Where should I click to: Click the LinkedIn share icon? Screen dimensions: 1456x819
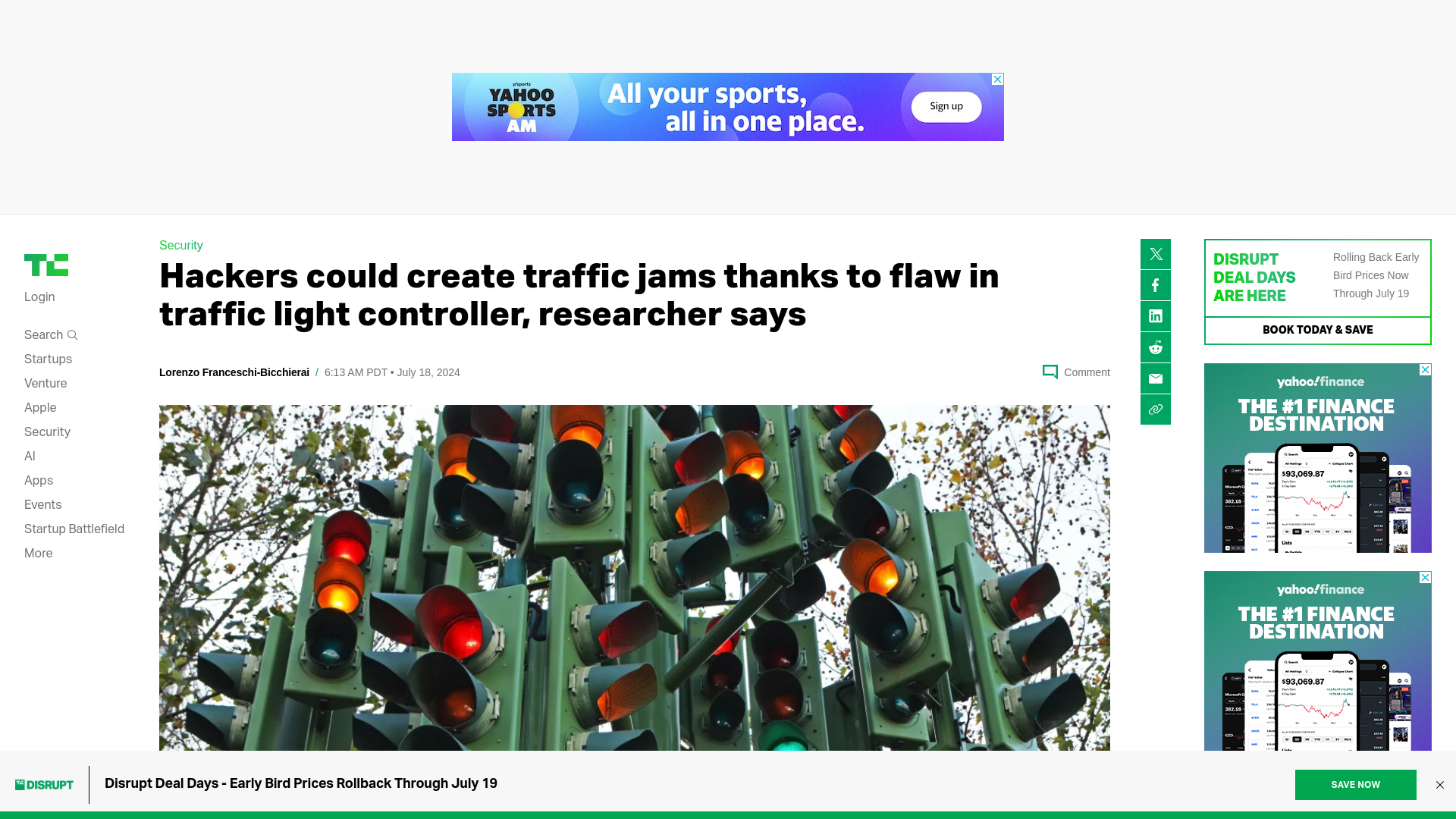tap(1156, 316)
